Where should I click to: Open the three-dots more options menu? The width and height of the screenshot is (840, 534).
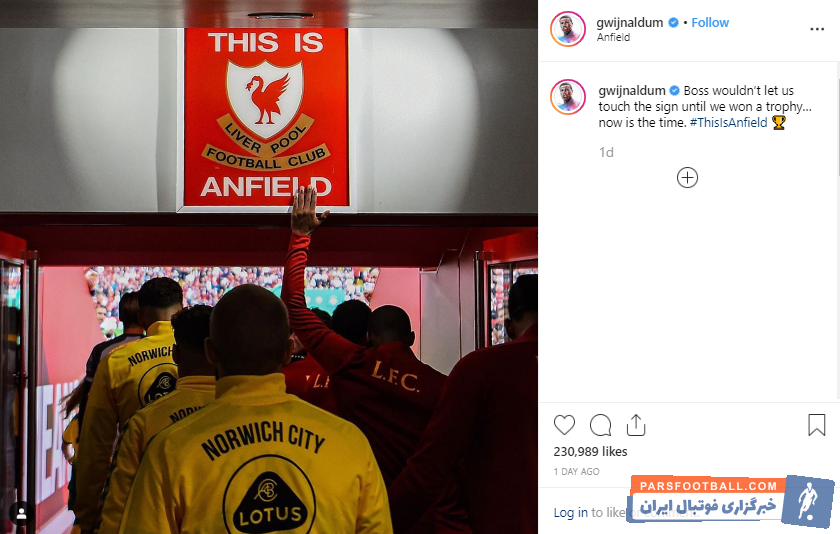[x=817, y=29]
